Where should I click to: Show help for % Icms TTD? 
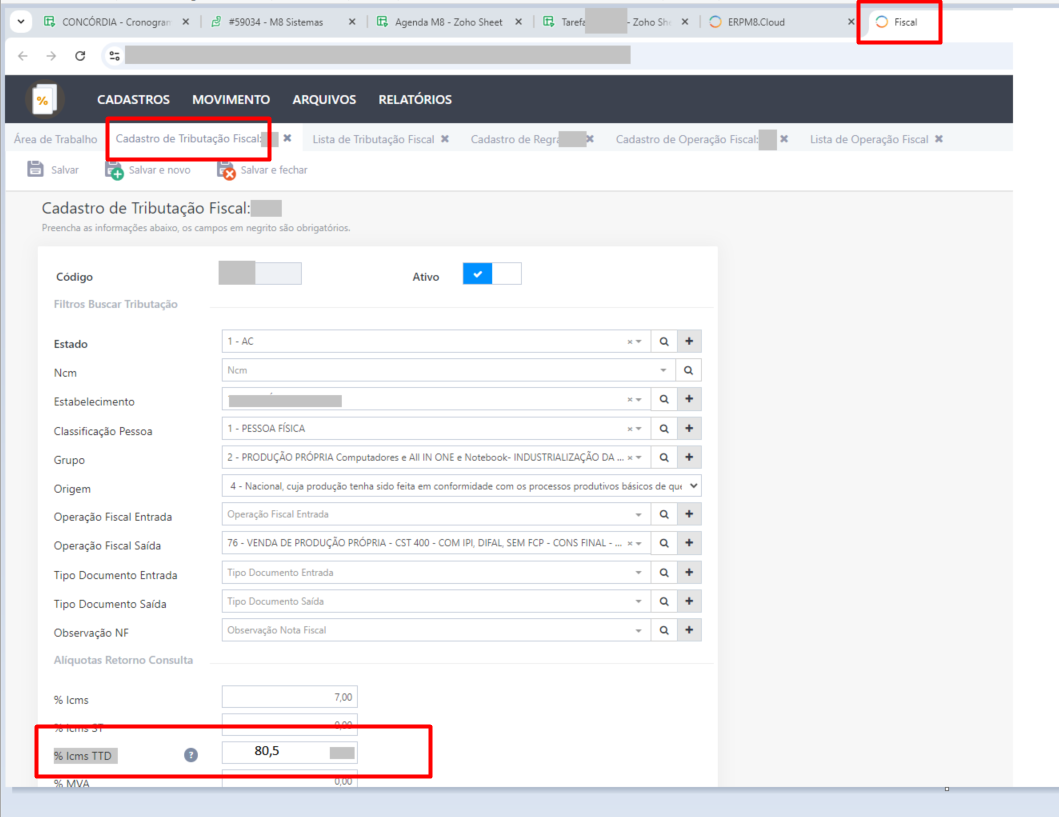(191, 755)
